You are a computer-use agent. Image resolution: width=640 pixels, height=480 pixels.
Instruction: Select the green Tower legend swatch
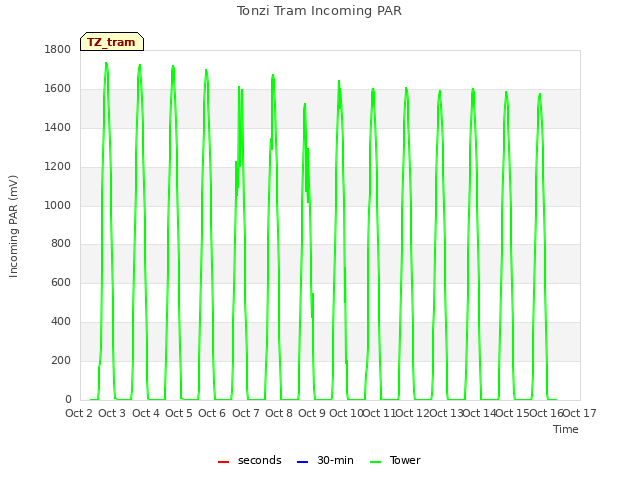click(x=375, y=461)
